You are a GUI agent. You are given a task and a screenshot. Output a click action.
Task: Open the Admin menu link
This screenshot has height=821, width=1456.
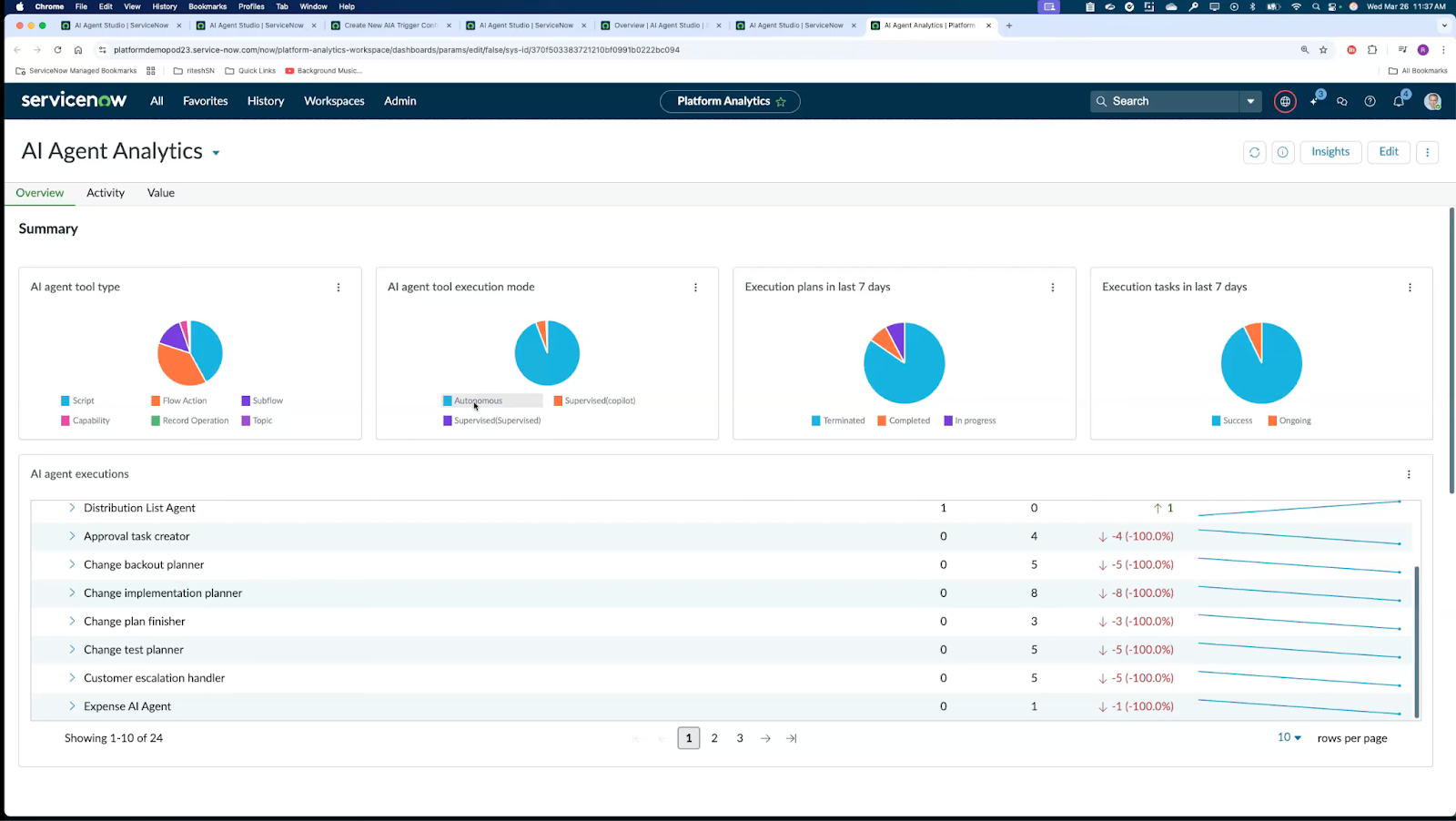pyautogui.click(x=400, y=101)
